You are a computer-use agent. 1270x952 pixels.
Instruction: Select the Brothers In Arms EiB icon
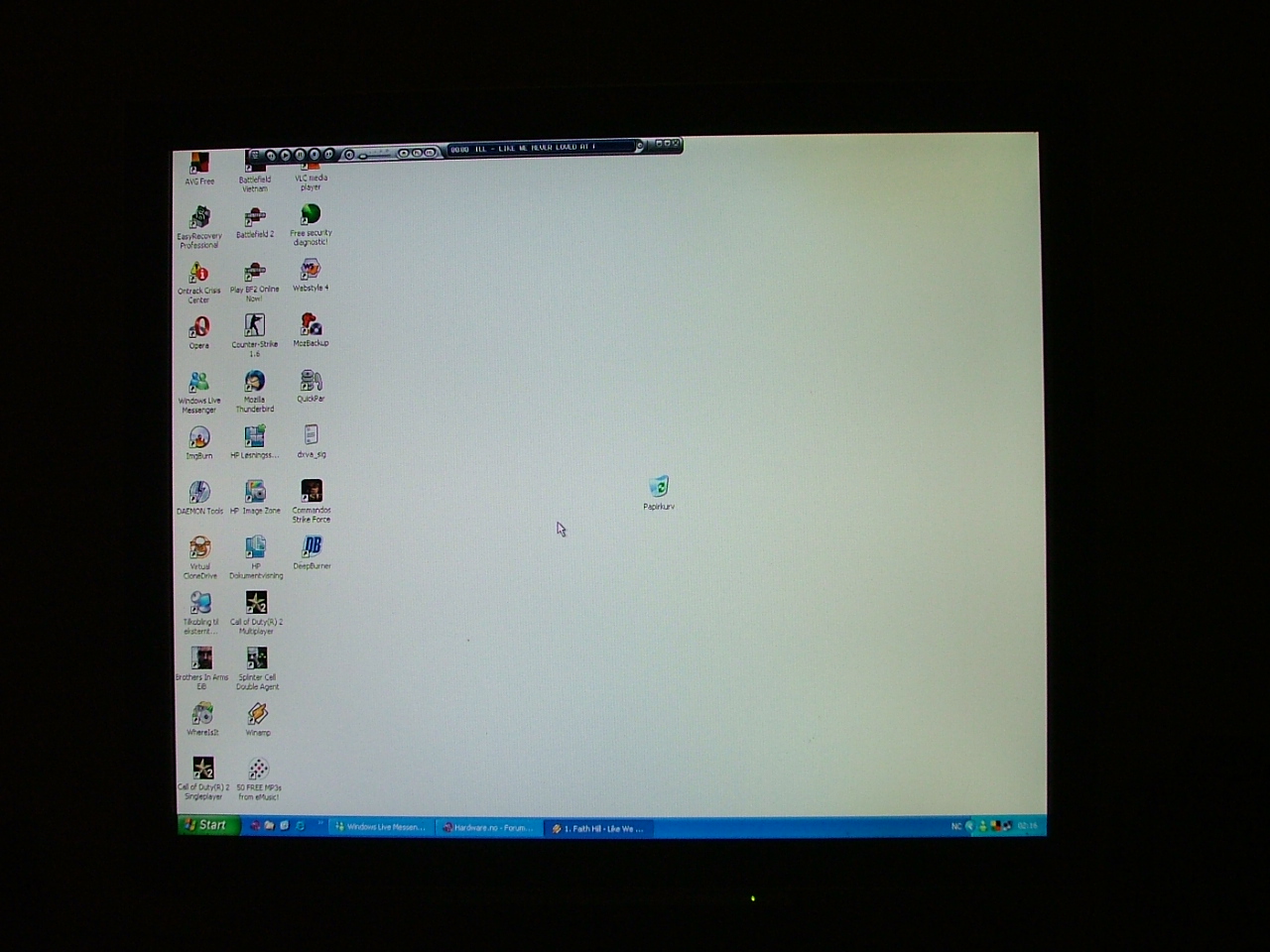click(201, 669)
